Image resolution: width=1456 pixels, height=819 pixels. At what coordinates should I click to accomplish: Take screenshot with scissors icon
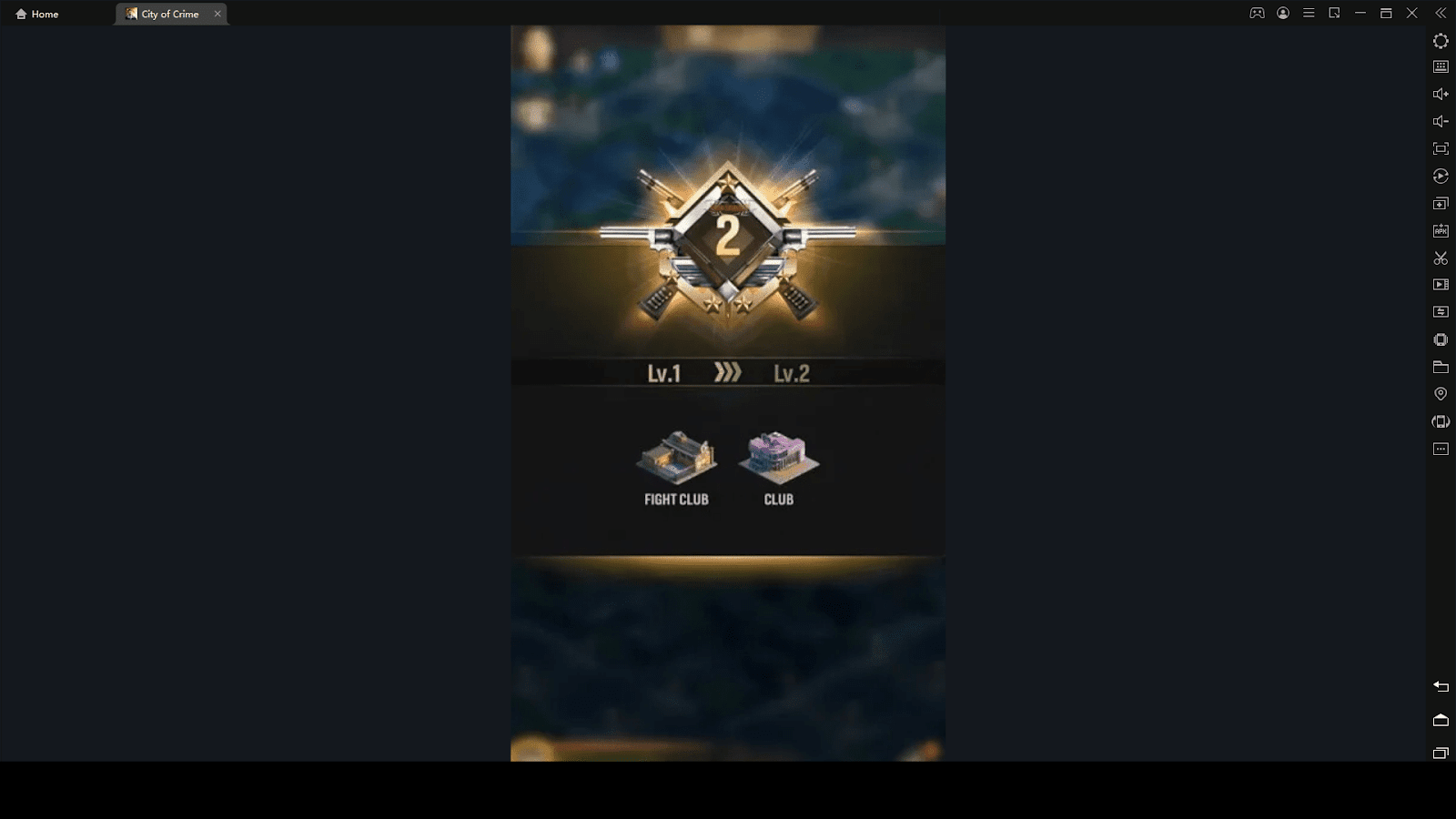click(1441, 258)
